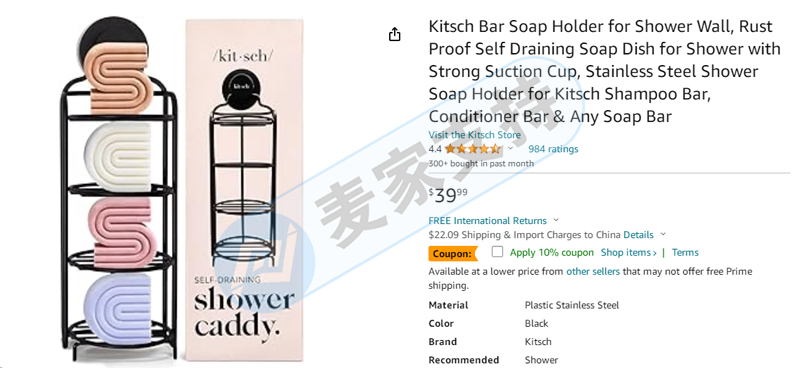Click the $39.99 price
Viewport: 800px width, 370px height.
tap(447, 195)
